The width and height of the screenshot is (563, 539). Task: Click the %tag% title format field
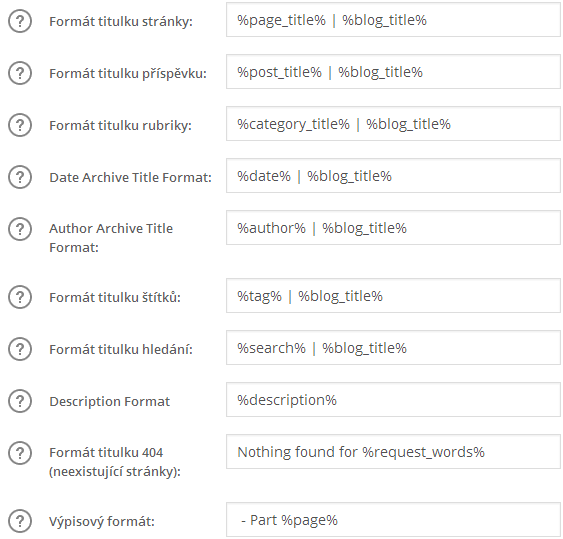393,296
